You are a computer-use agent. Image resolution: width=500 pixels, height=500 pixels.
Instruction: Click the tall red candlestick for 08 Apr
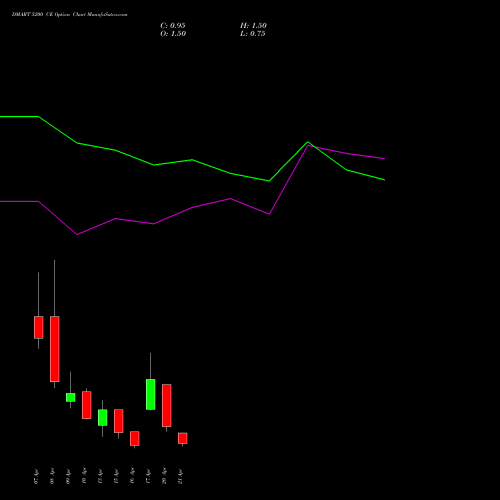click(55, 349)
